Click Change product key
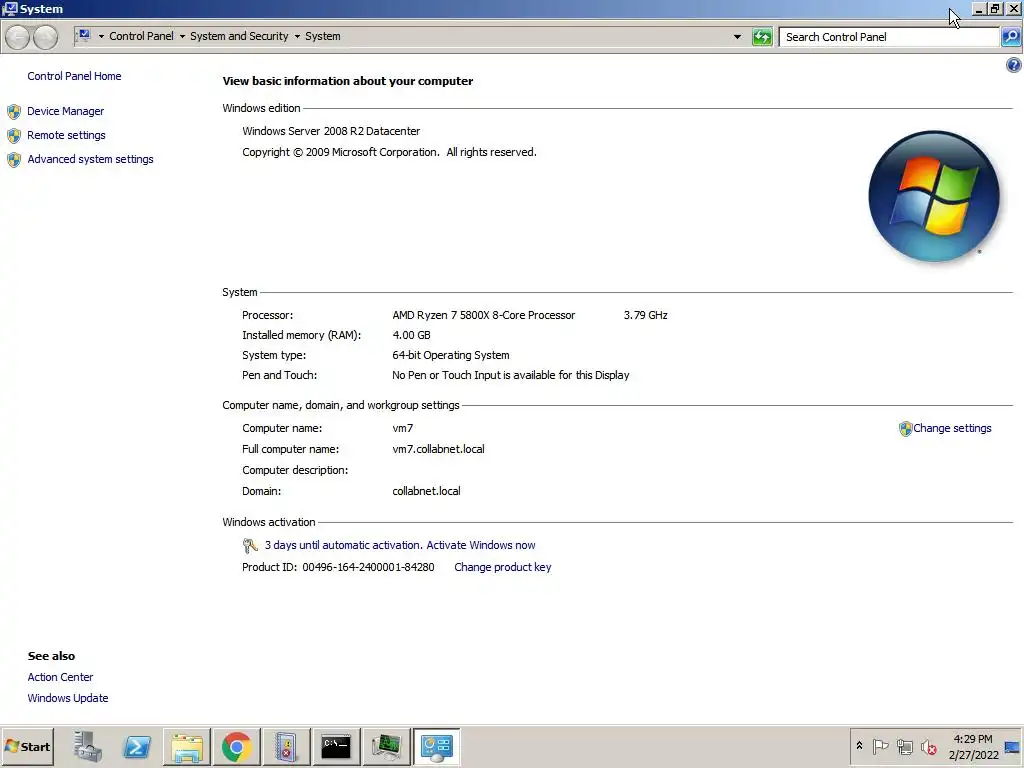 click(x=502, y=567)
